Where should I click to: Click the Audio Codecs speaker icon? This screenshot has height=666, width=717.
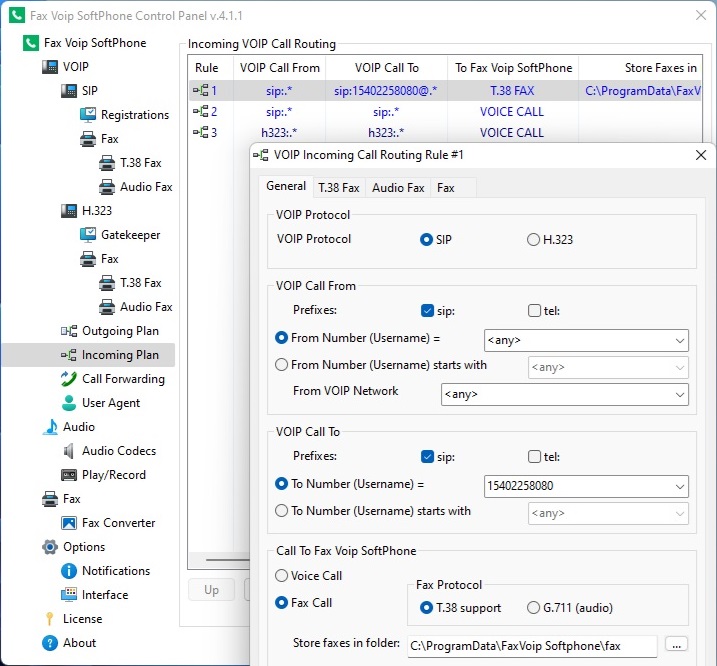(69, 451)
